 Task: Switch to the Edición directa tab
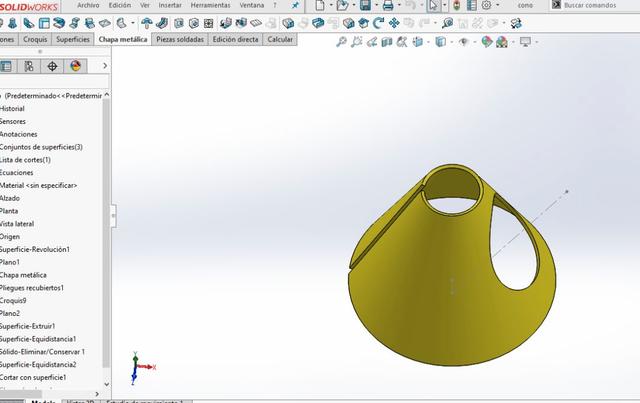click(x=236, y=39)
